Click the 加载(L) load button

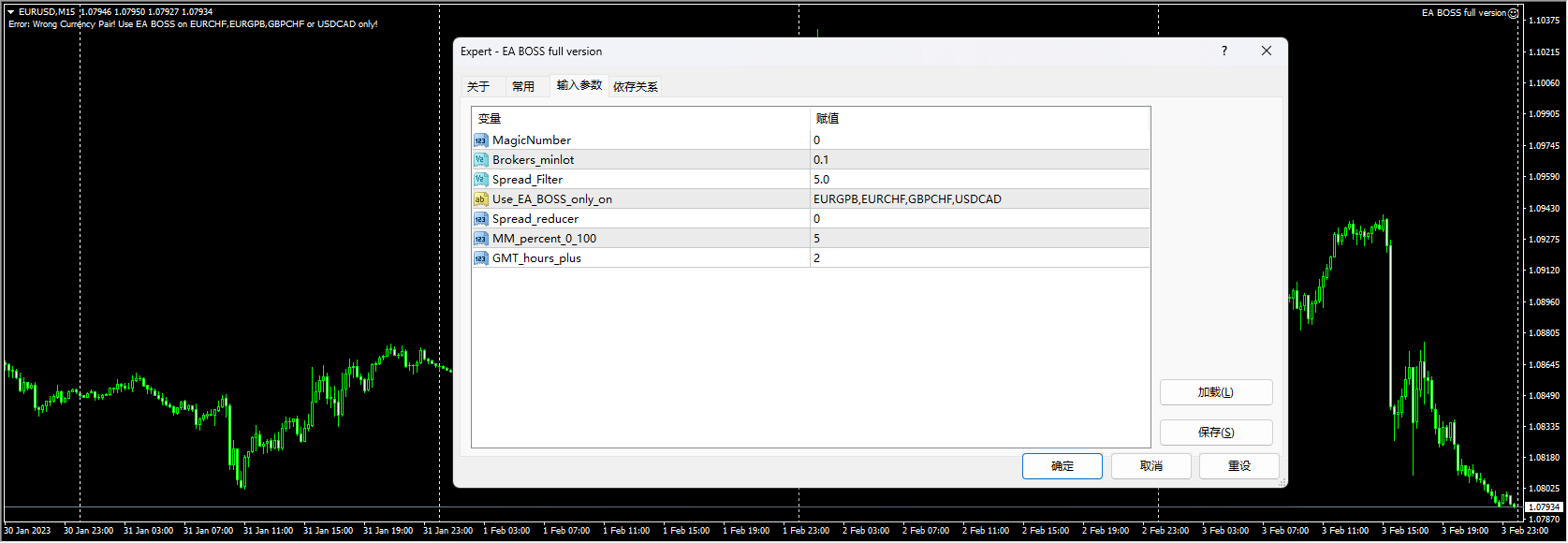1216,392
